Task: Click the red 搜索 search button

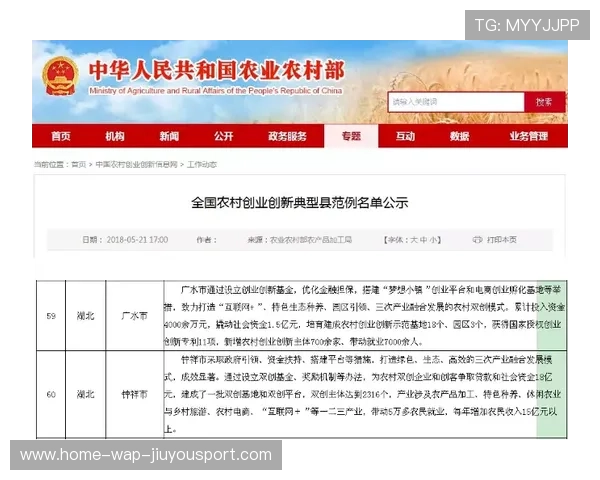Action: click(544, 102)
